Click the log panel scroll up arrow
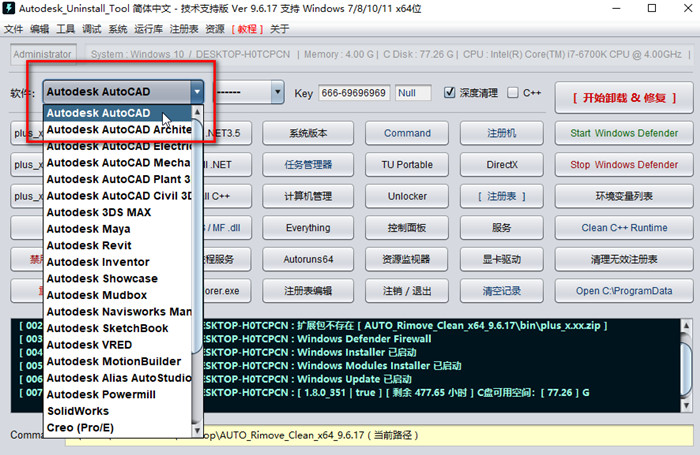 point(687,326)
